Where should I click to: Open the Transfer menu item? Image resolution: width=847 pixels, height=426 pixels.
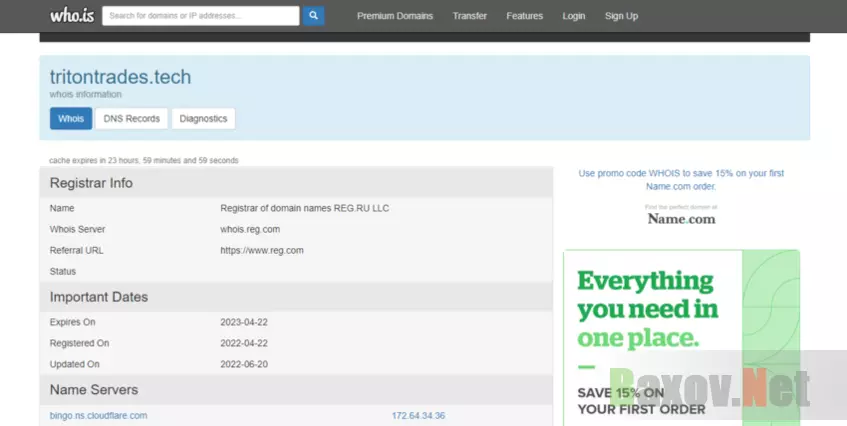pos(469,16)
